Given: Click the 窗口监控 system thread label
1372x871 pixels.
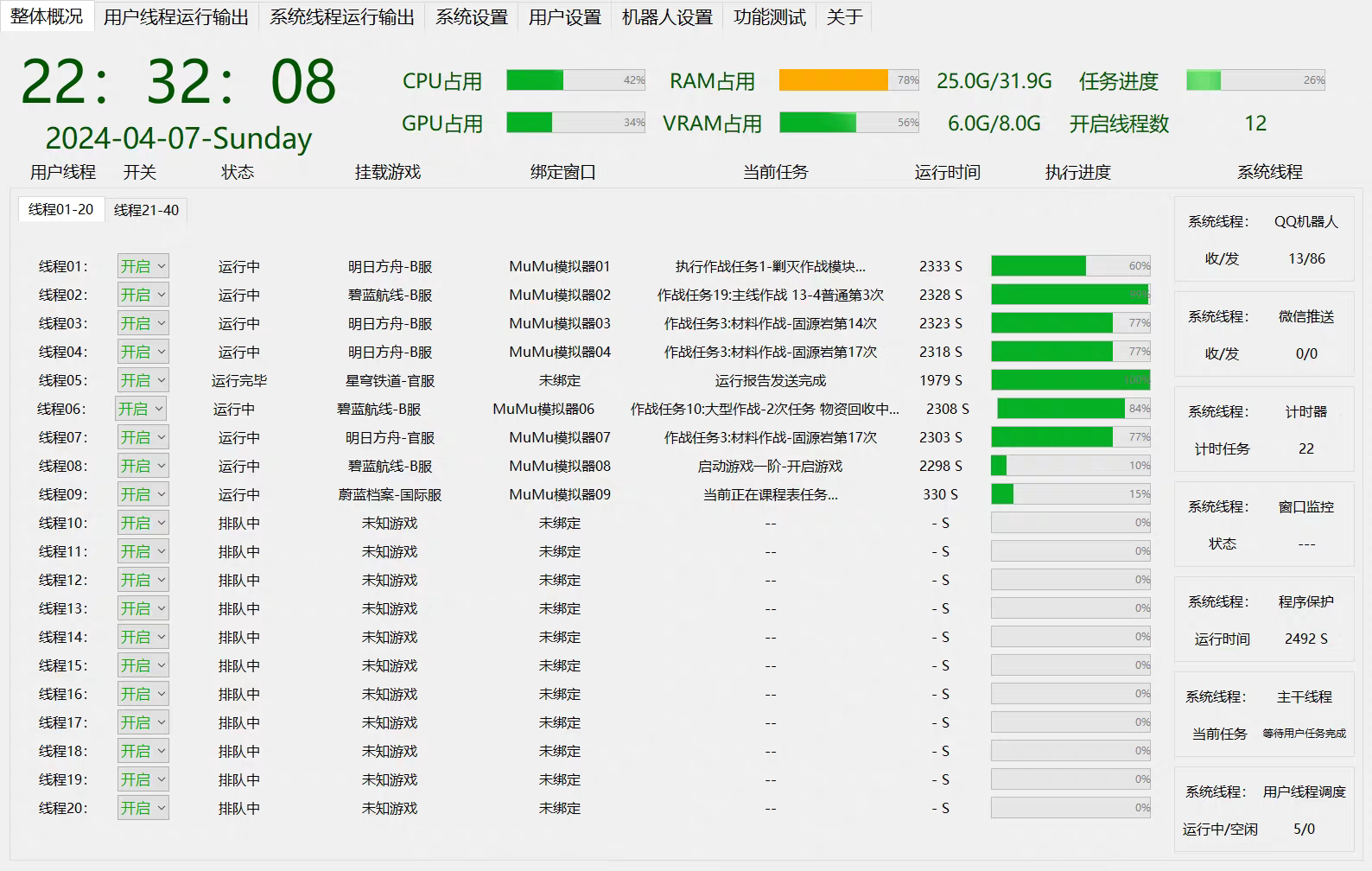Looking at the screenshot, I should click(1306, 507).
